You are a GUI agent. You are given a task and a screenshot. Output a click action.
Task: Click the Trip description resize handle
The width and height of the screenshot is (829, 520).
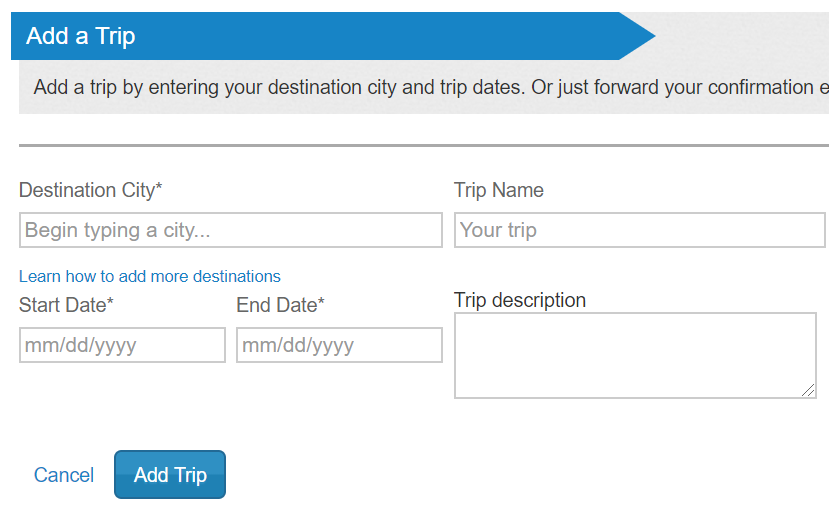tap(808, 390)
